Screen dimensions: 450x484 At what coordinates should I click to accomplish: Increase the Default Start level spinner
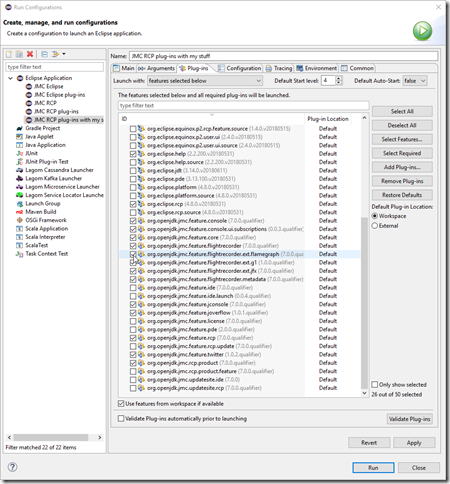[x=339, y=78]
